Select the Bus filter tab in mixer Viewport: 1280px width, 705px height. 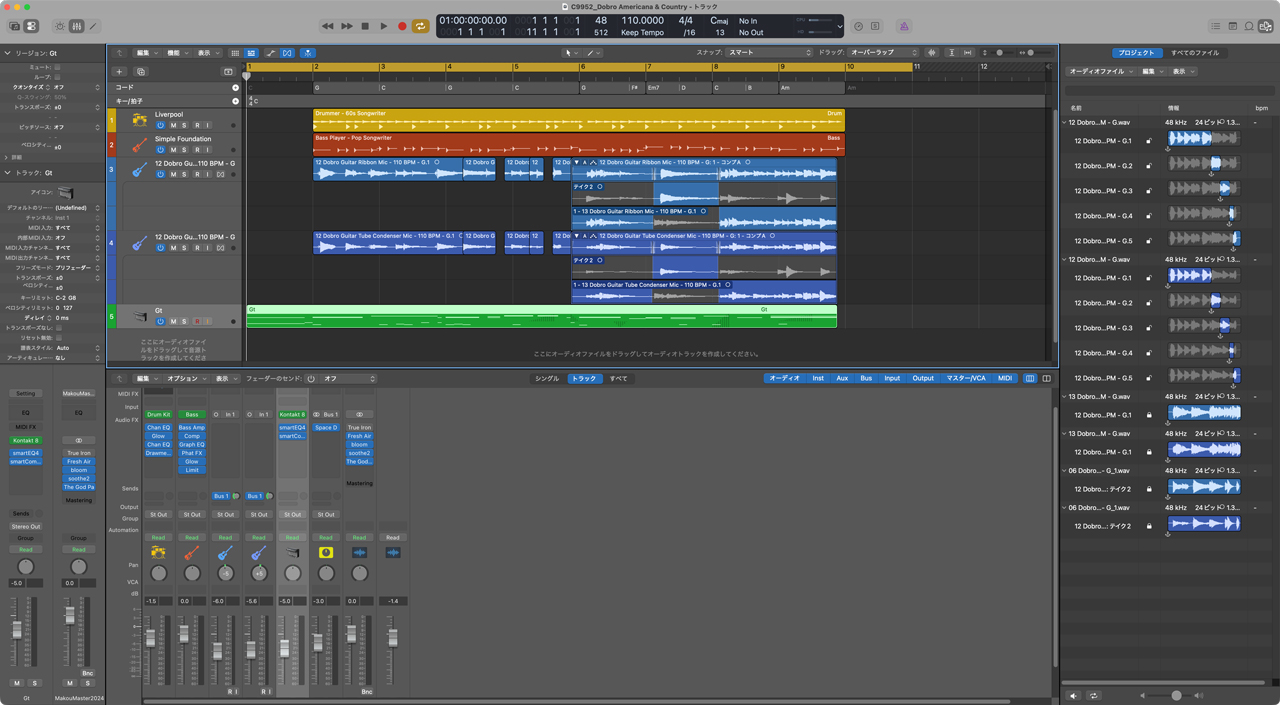point(865,378)
